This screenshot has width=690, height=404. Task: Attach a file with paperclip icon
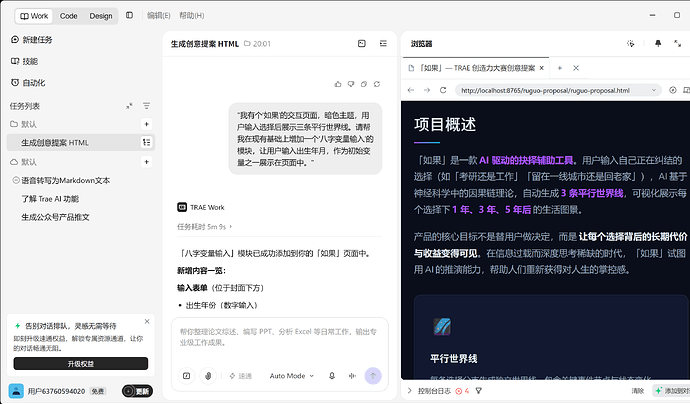click(208, 376)
